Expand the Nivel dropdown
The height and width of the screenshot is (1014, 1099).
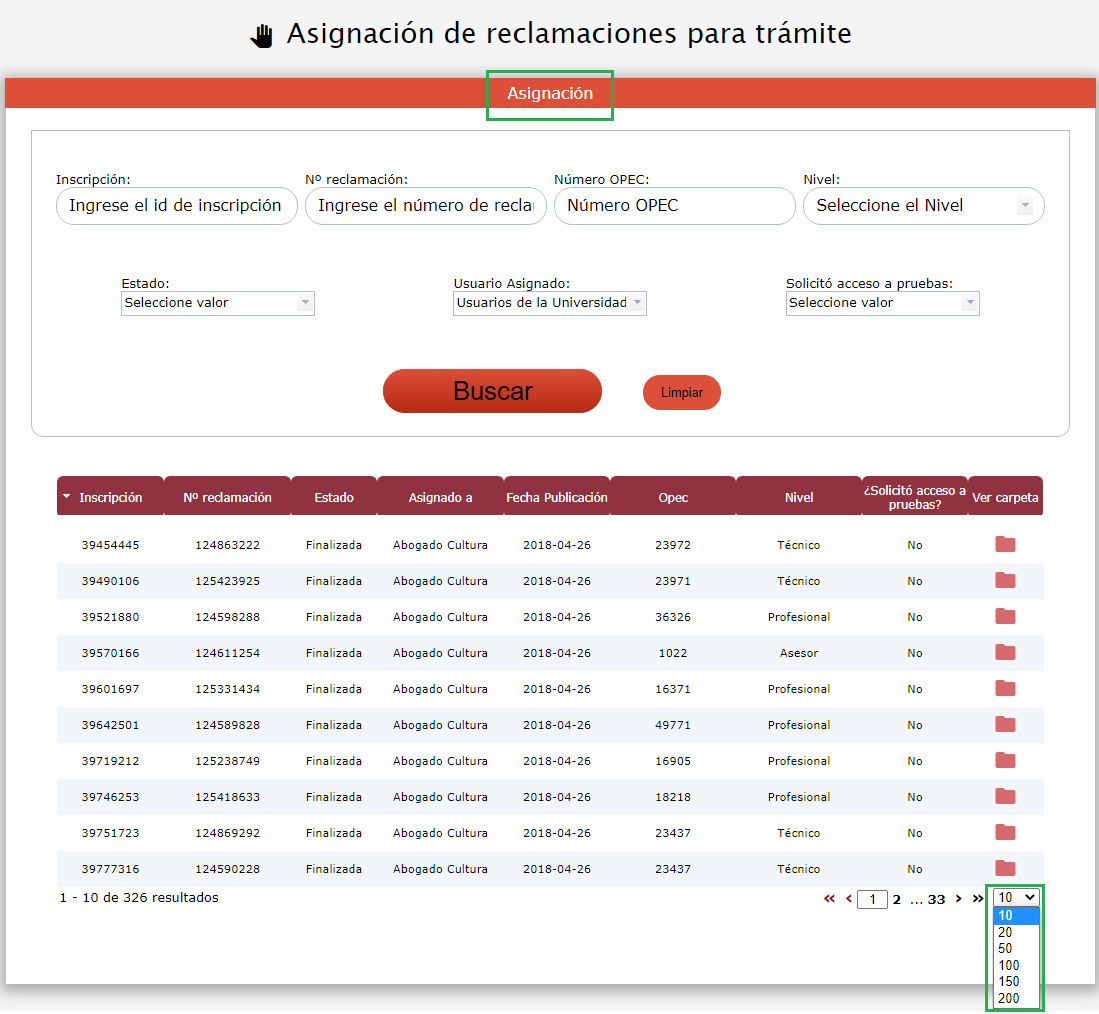point(1024,206)
